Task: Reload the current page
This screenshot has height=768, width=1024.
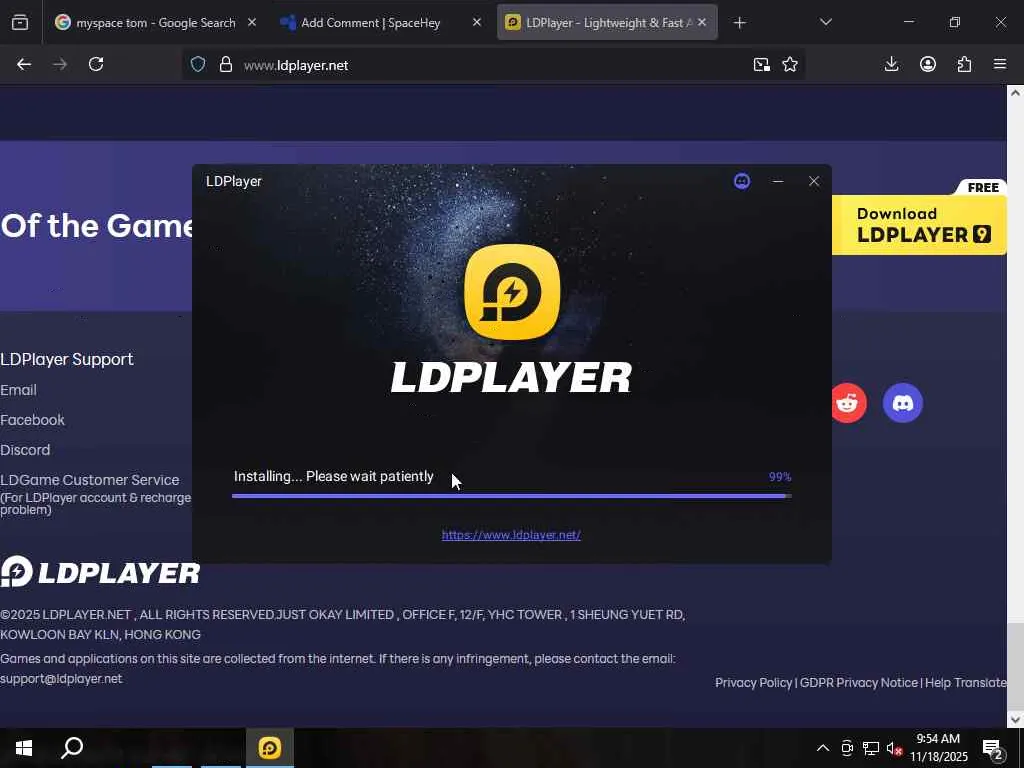Action: tap(96, 64)
